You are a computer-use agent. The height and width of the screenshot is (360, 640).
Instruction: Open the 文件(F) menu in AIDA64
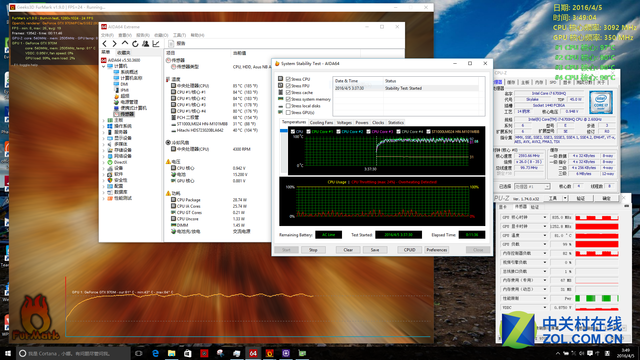pos(107,35)
